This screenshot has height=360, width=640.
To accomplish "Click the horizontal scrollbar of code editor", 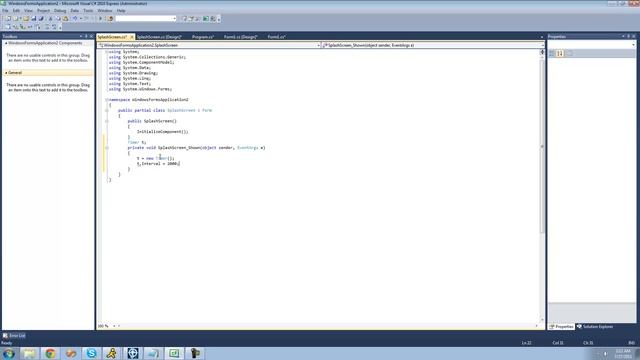I will [x=327, y=326].
